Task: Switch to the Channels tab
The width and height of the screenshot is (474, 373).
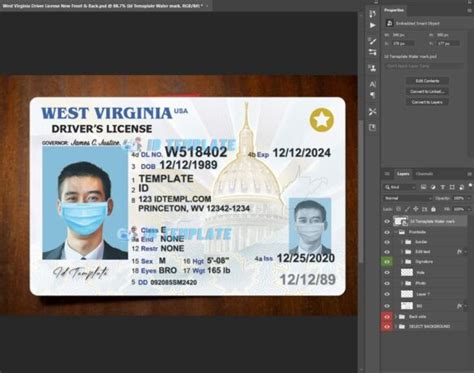Action: click(x=424, y=174)
